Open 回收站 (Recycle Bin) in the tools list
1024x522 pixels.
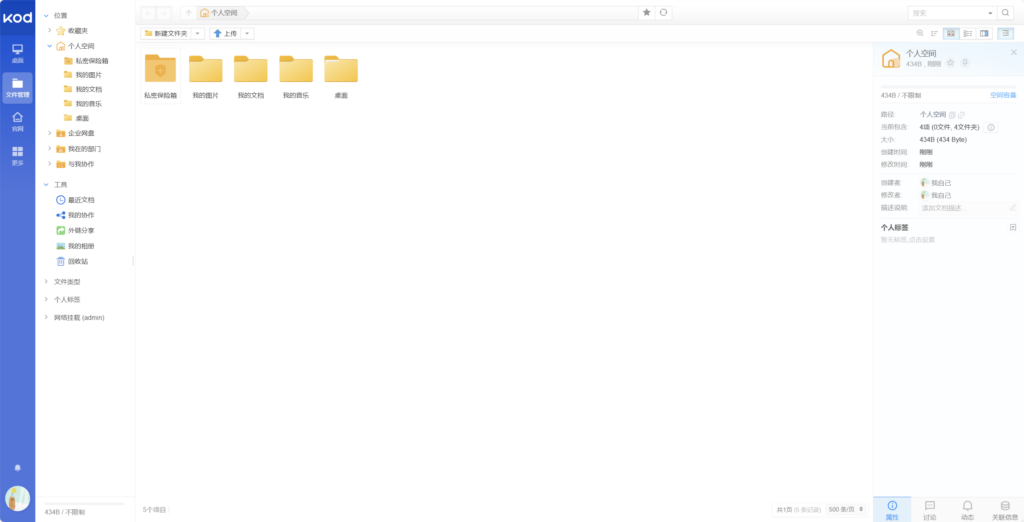77,261
